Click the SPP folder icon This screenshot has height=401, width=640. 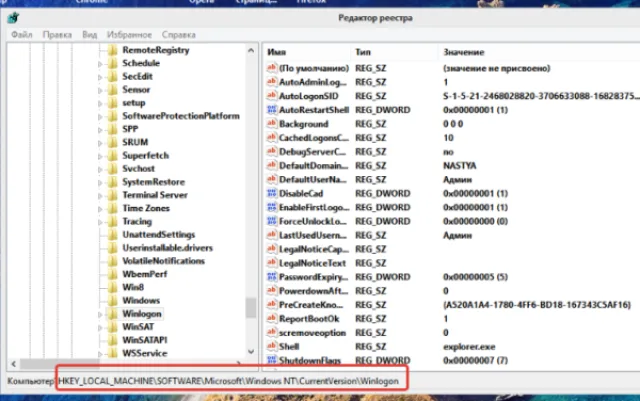113,129
